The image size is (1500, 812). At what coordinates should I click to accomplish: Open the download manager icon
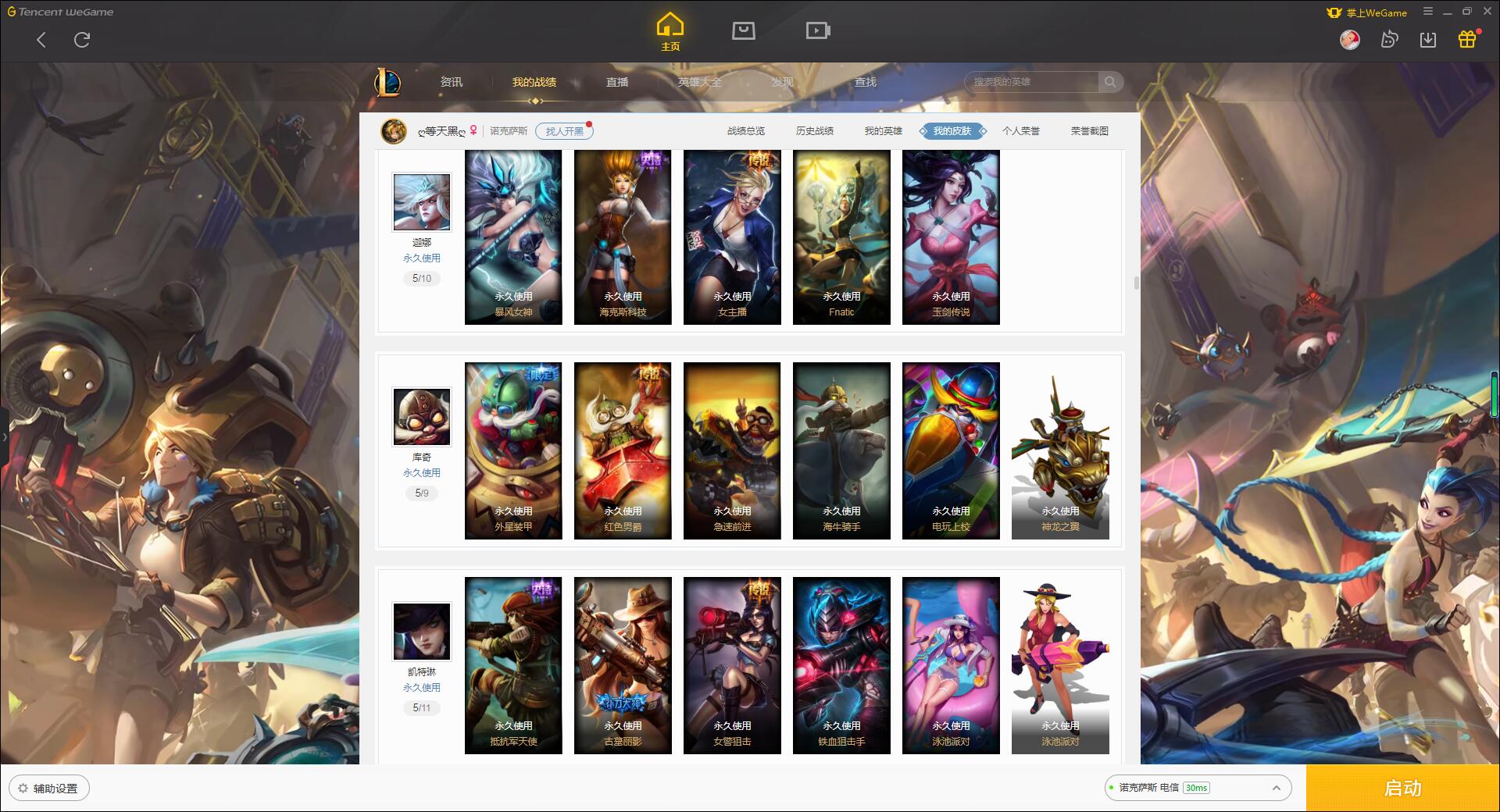(x=1428, y=39)
